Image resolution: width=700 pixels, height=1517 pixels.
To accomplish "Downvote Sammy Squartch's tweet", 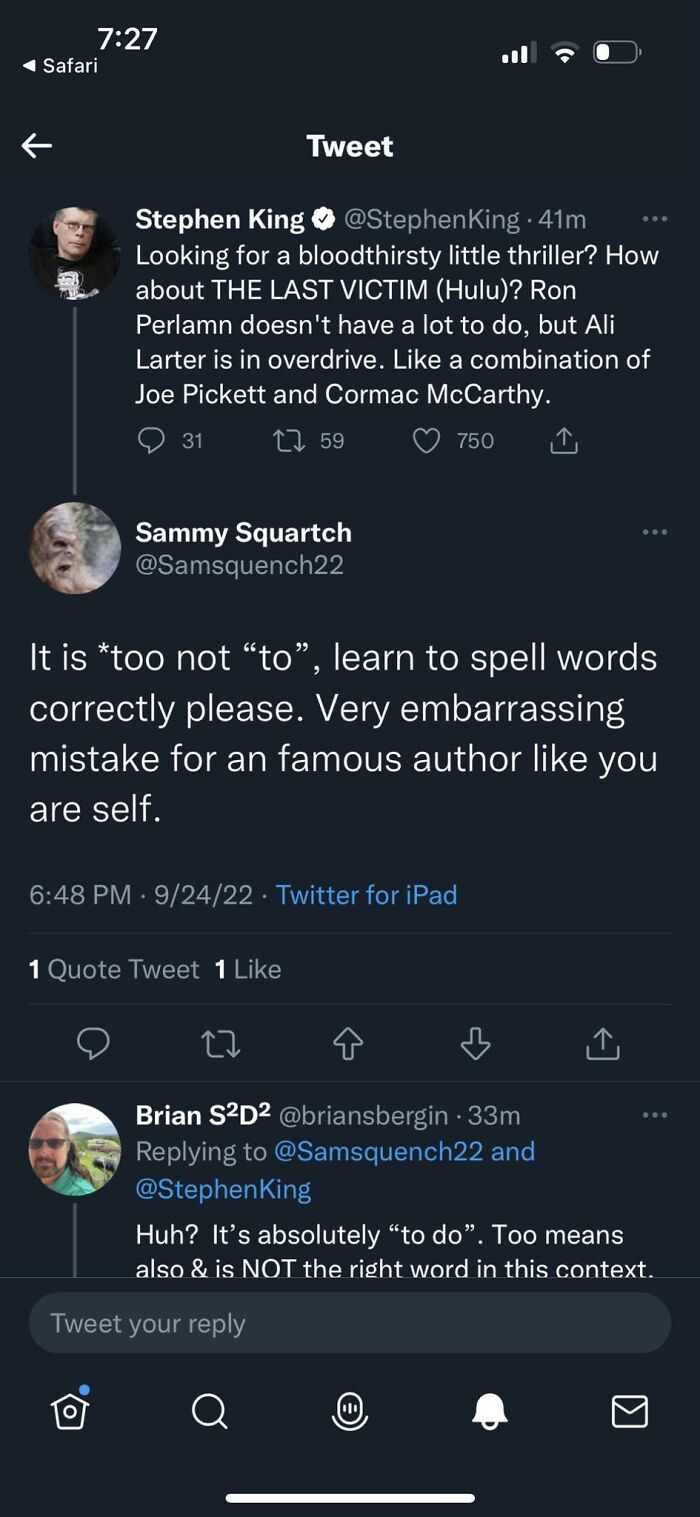I will [475, 1044].
